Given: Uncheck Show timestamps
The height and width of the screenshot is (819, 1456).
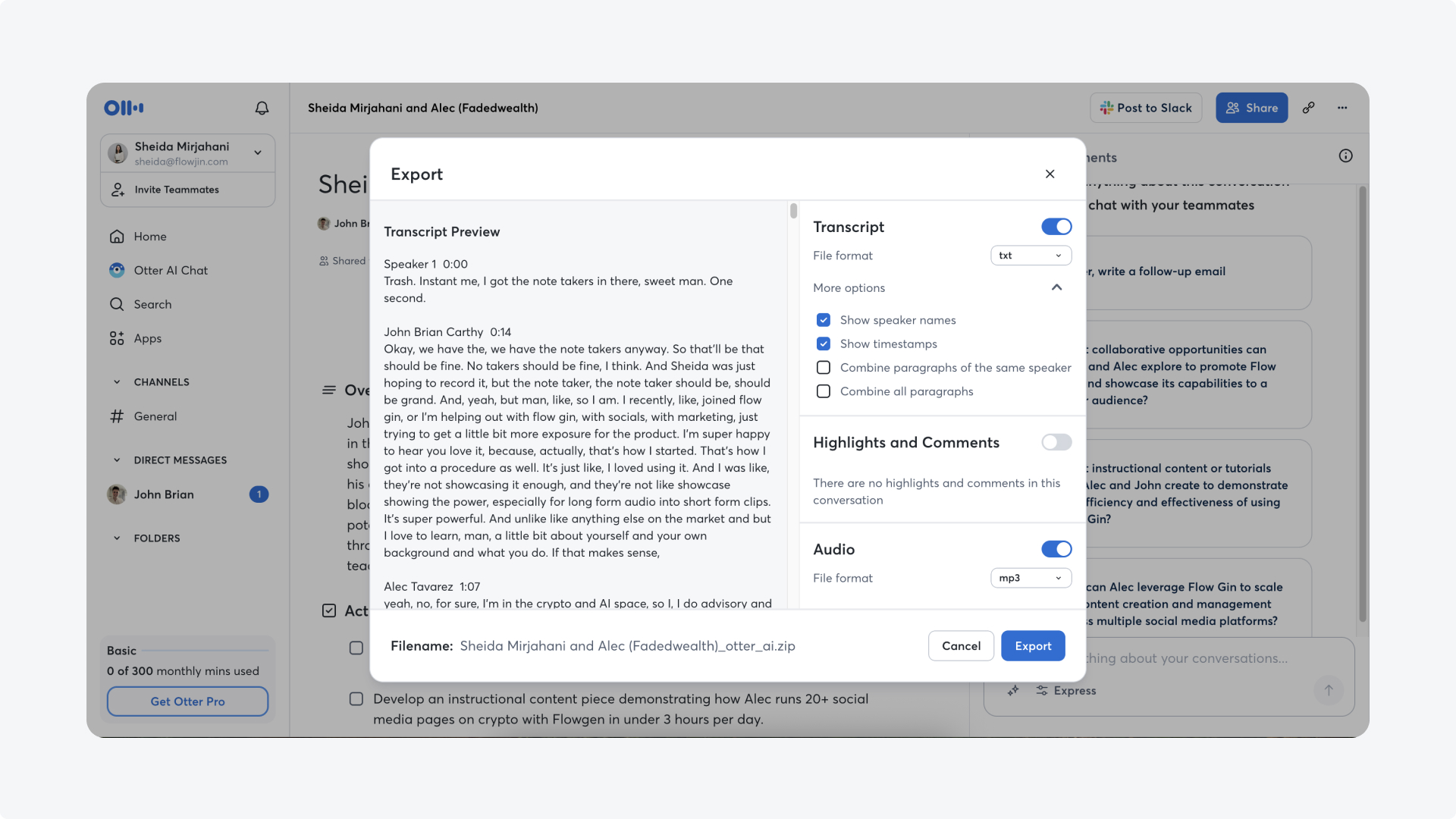Looking at the screenshot, I should coord(824,344).
